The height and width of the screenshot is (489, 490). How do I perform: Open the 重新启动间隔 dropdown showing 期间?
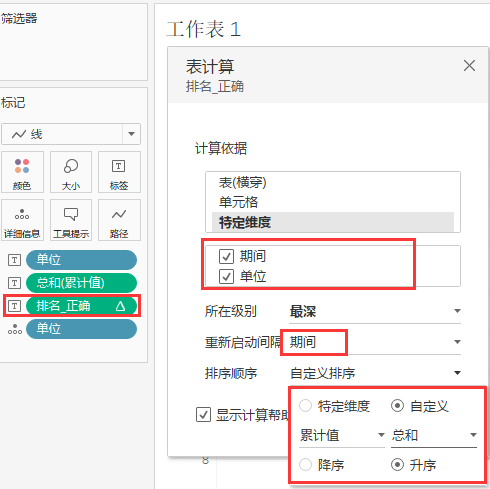[375, 342]
